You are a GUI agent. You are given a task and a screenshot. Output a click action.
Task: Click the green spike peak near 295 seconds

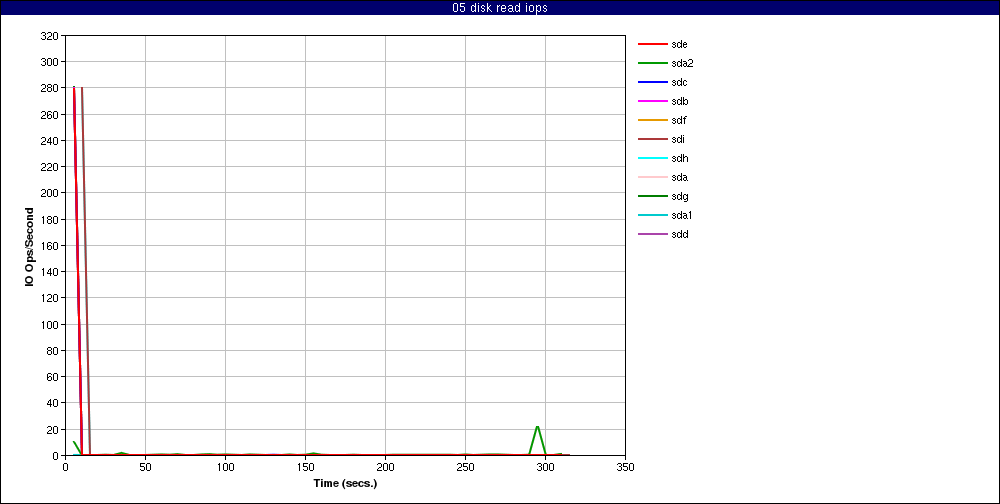click(x=538, y=427)
